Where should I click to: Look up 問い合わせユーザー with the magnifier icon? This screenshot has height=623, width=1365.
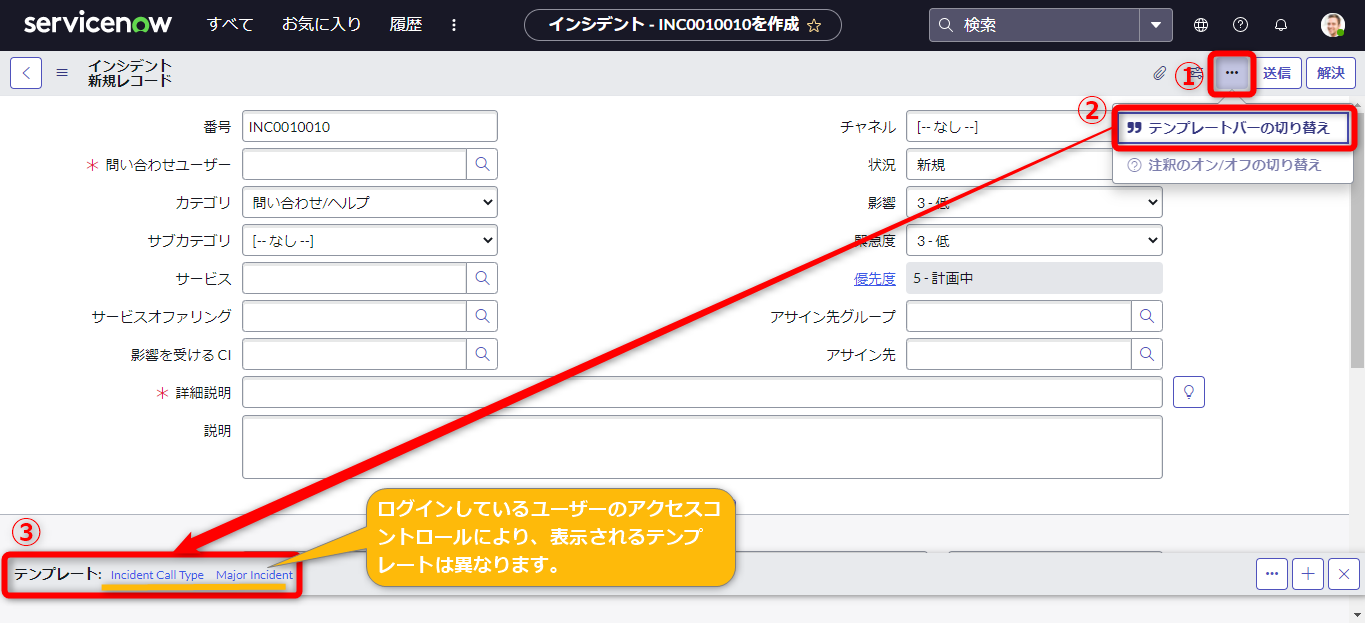click(482, 164)
